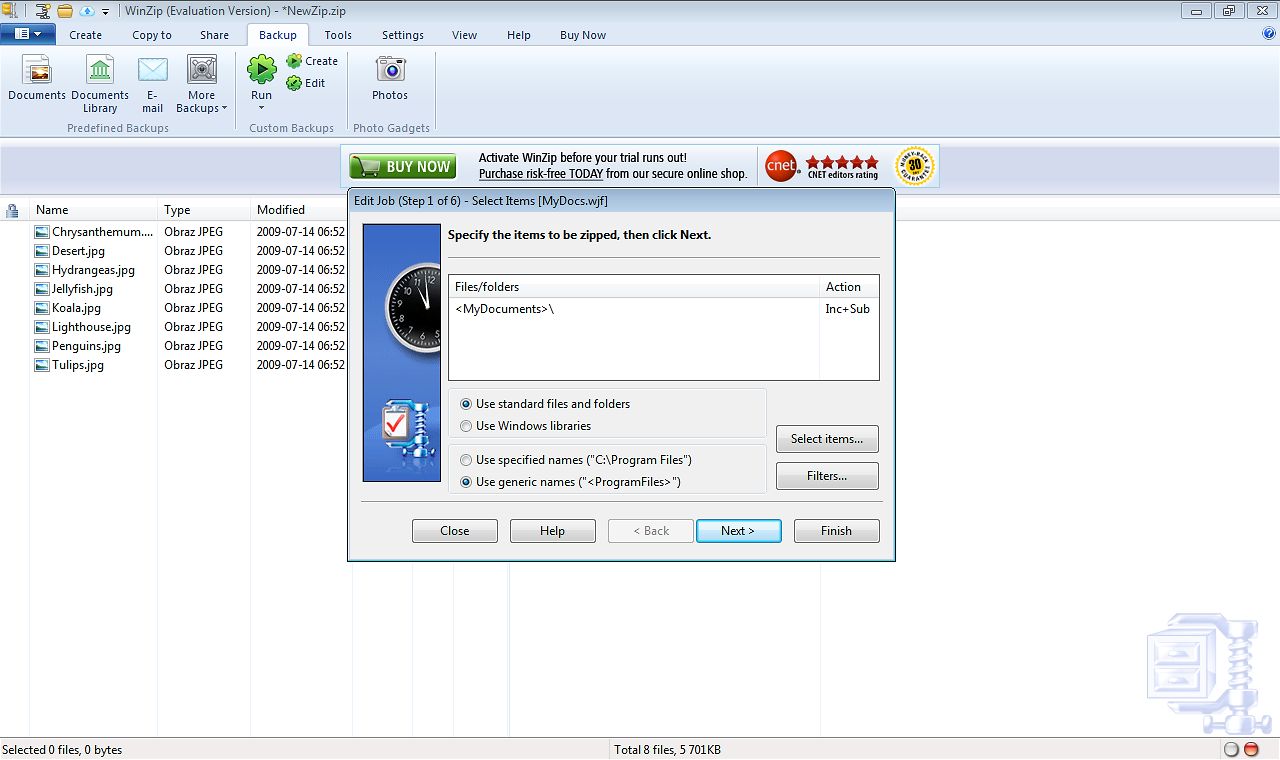Viewport: 1280px width, 760px height.
Task: Select Use standard files and folders
Action: pos(545,404)
